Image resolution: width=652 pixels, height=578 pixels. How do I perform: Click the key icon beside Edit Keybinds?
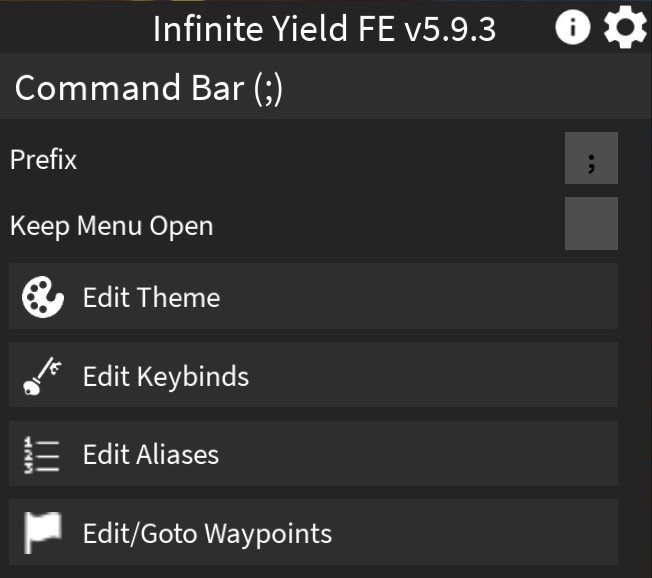42,376
